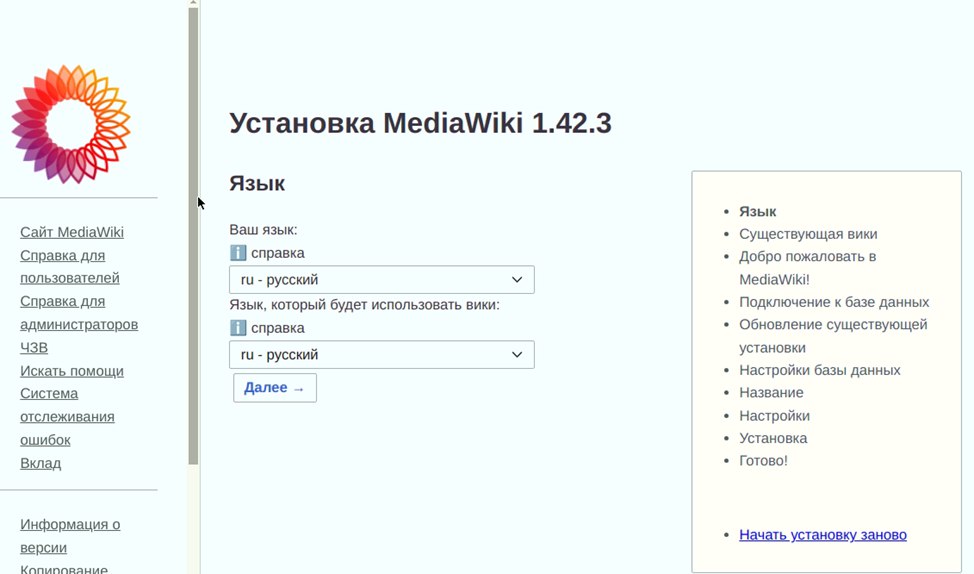Screen dimensions: 974x574
Task: Open 'Система отслеживания ошибок' link
Action: point(67,416)
